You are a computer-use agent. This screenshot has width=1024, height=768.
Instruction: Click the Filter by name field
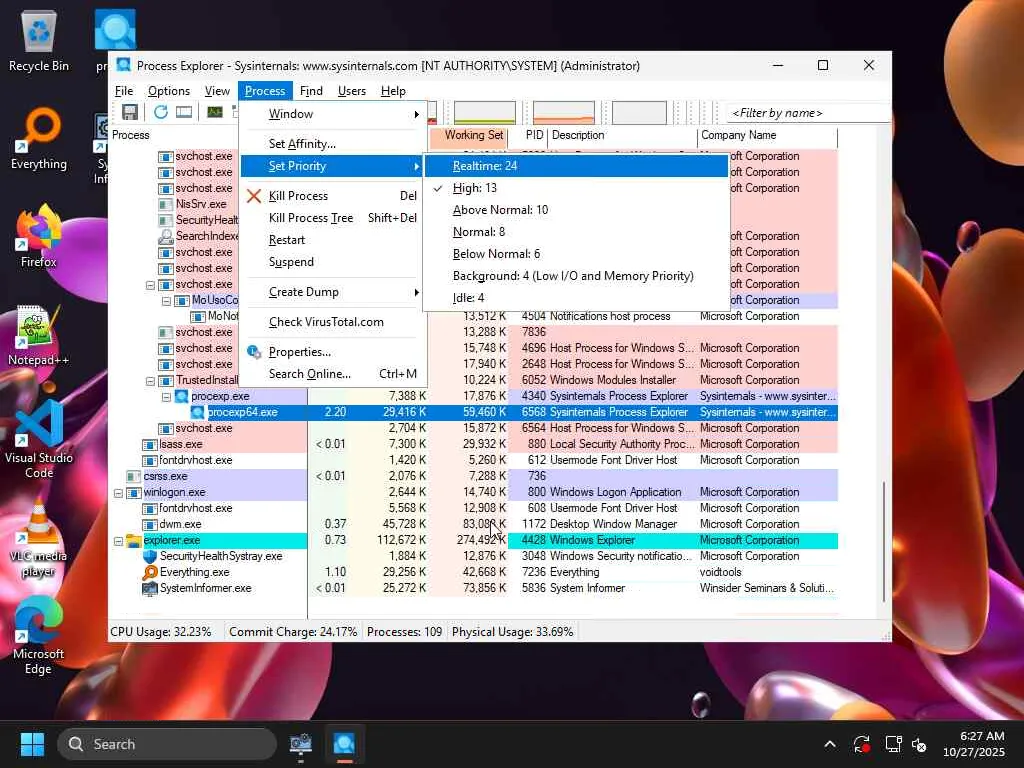pos(807,113)
